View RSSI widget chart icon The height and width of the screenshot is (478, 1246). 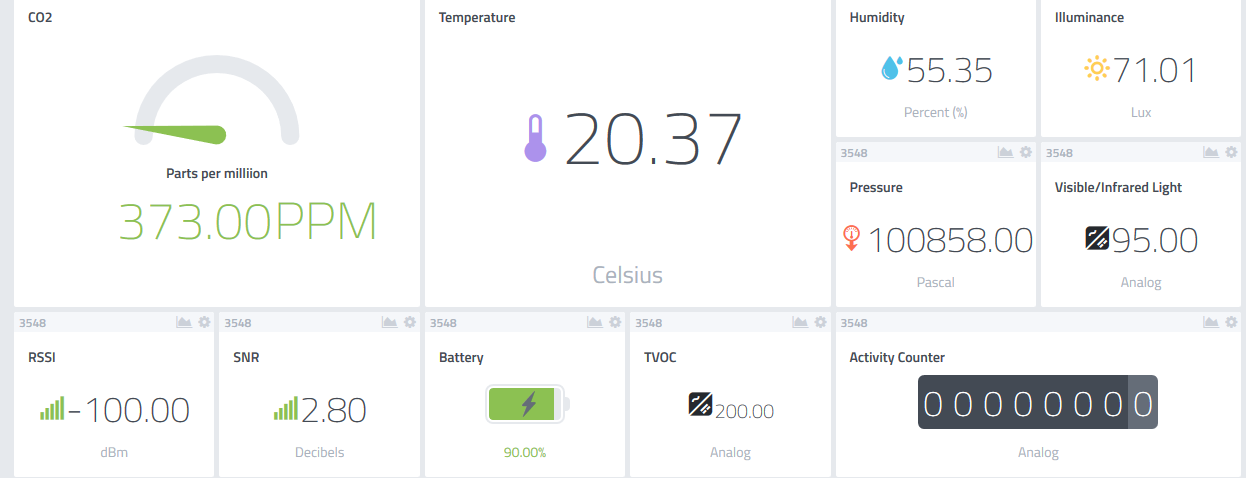pyautogui.click(x=184, y=322)
